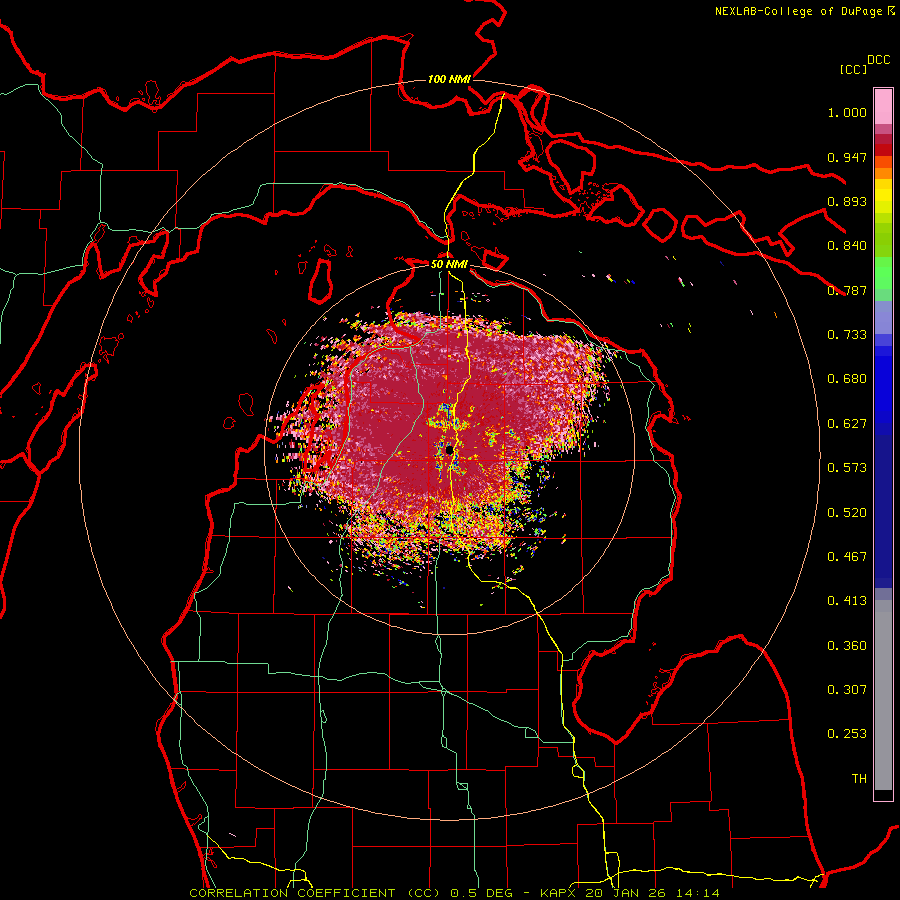Pick the gray lower color bar segment

point(883,695)
